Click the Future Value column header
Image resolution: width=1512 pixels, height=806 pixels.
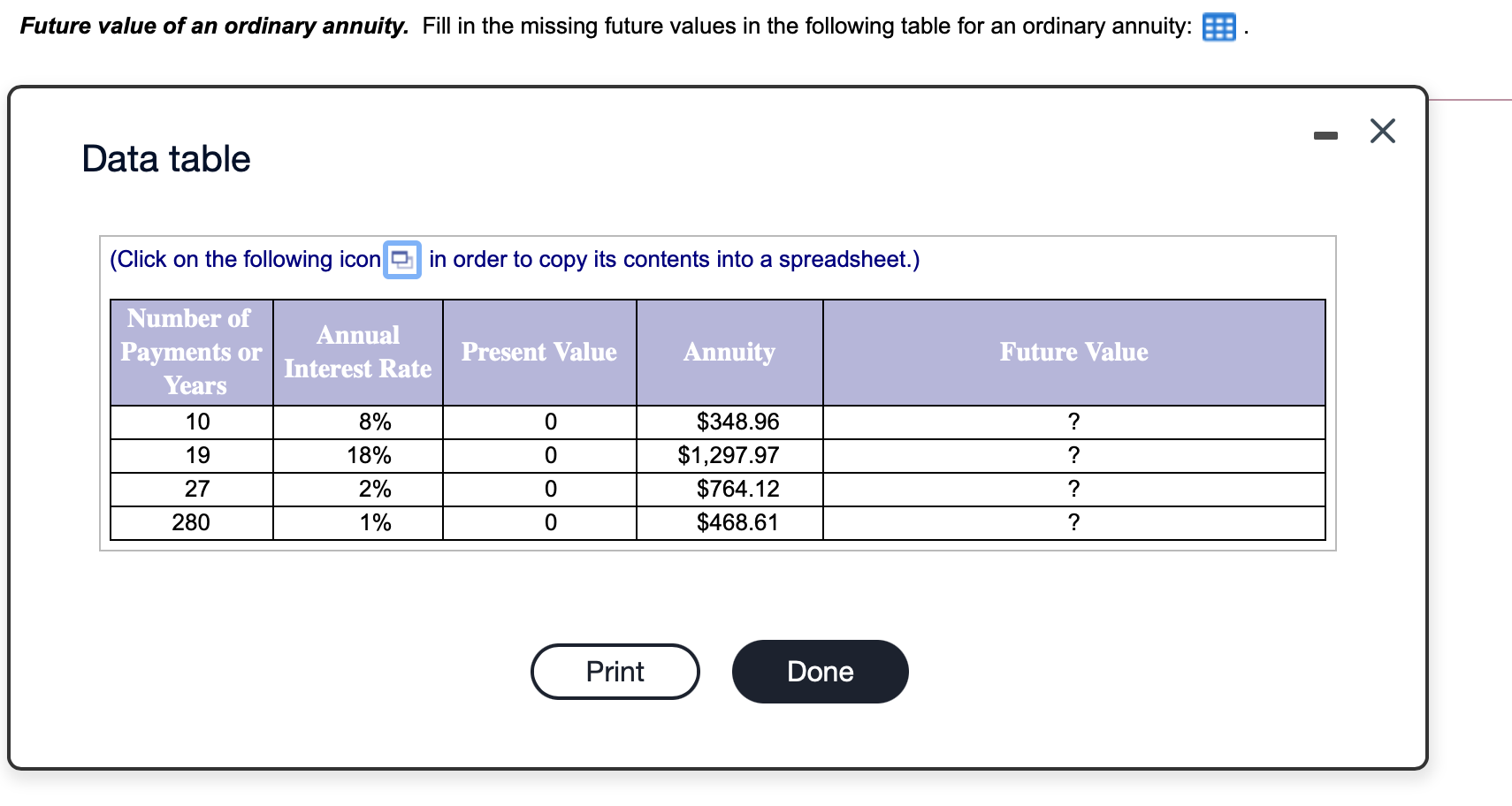point(1073,353)
